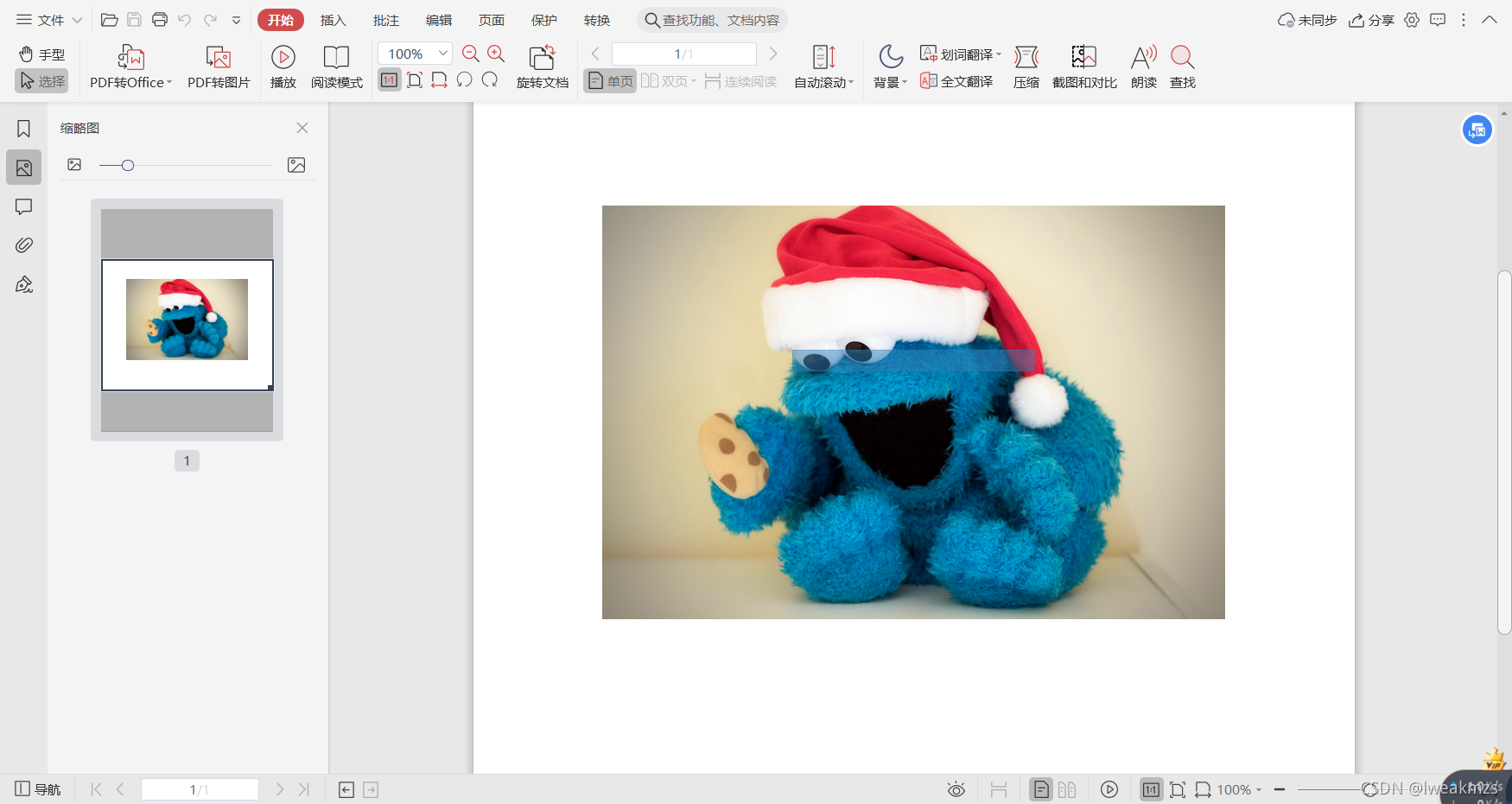Open the 自动滚动 auto scroll dropdown
Image resolution: width=1512 pixels, height=804 pixels.
[823, 67]
